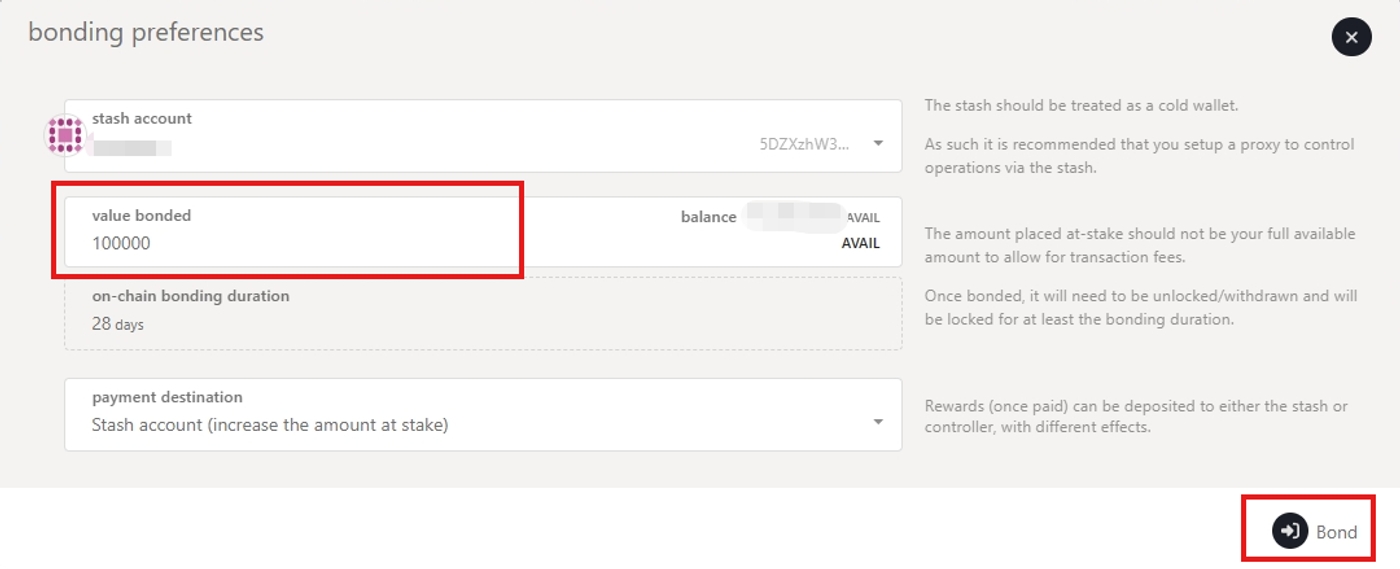Click the stash account identicon

click(x=65, y=135)
